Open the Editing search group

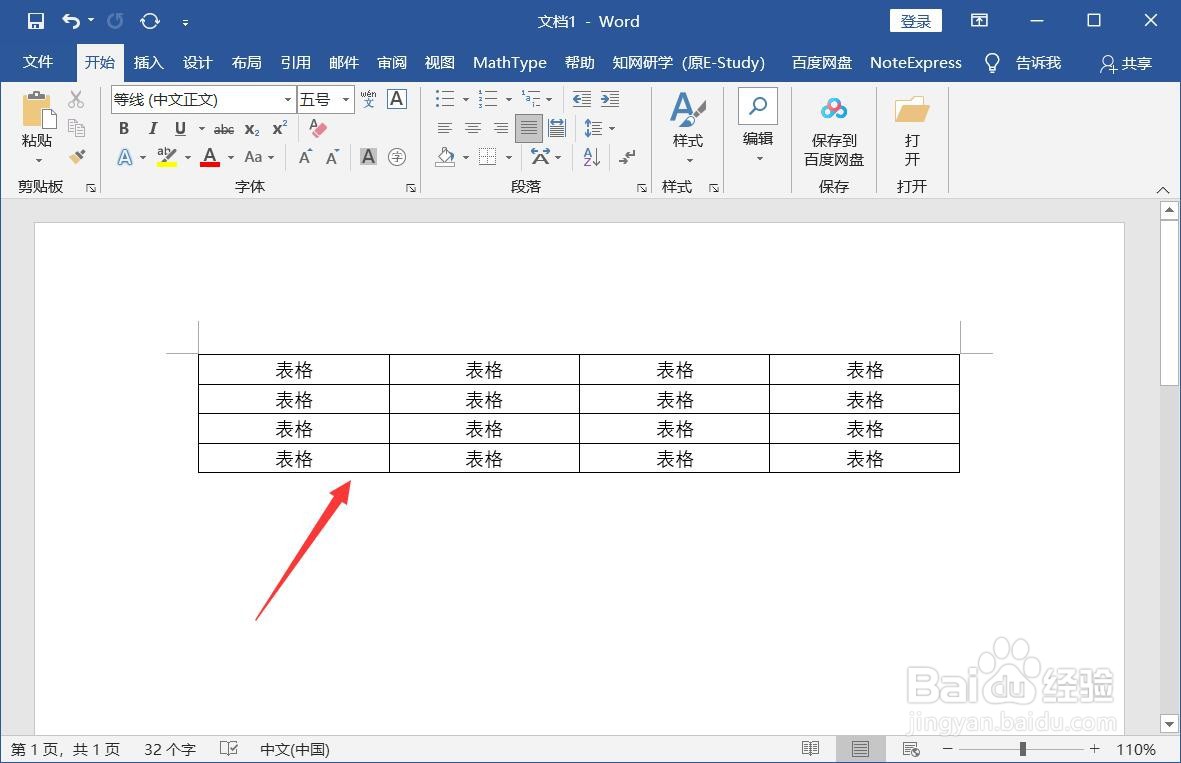tap(758, 125)
